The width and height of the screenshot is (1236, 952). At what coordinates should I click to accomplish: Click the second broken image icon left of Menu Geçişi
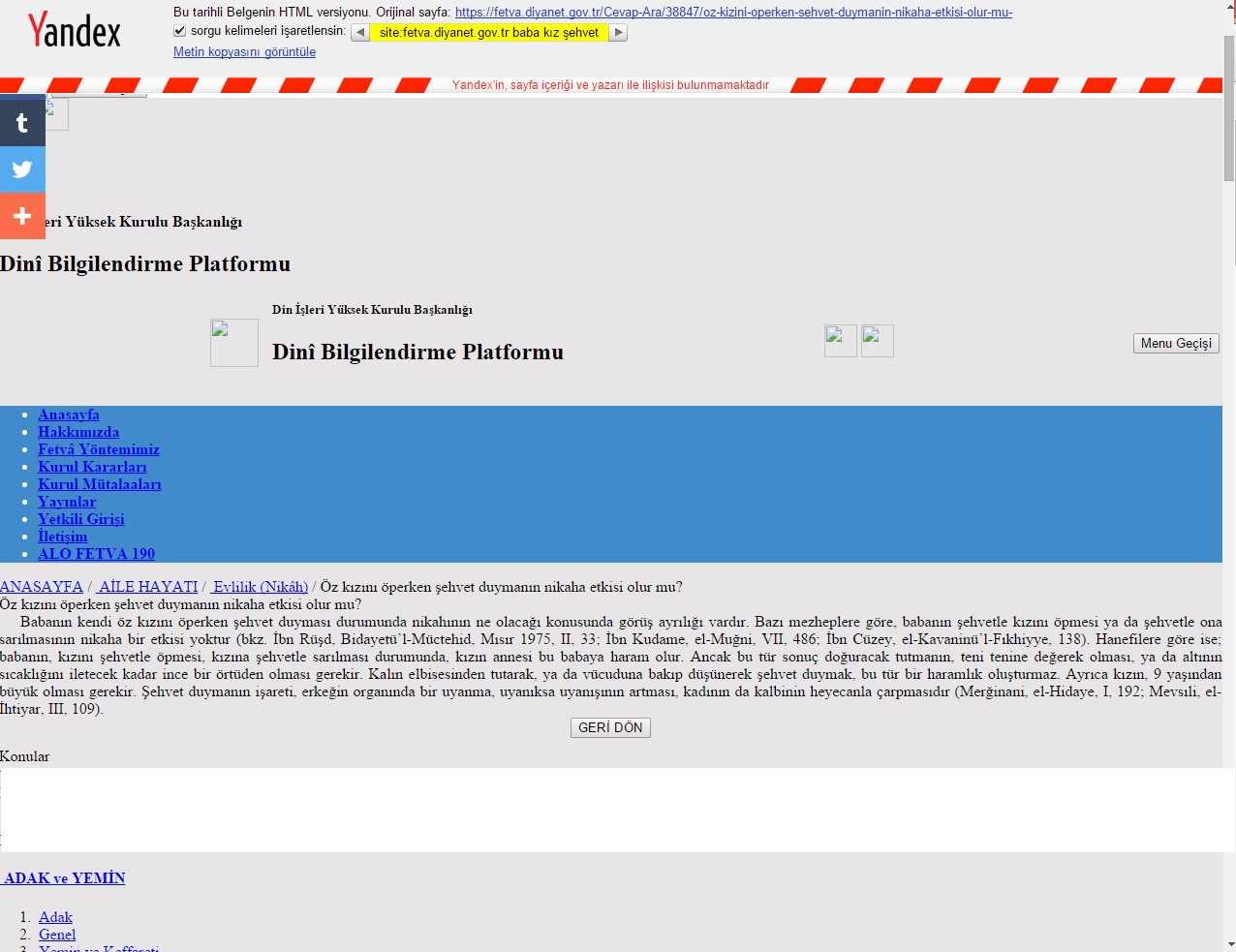pos(878,341)
